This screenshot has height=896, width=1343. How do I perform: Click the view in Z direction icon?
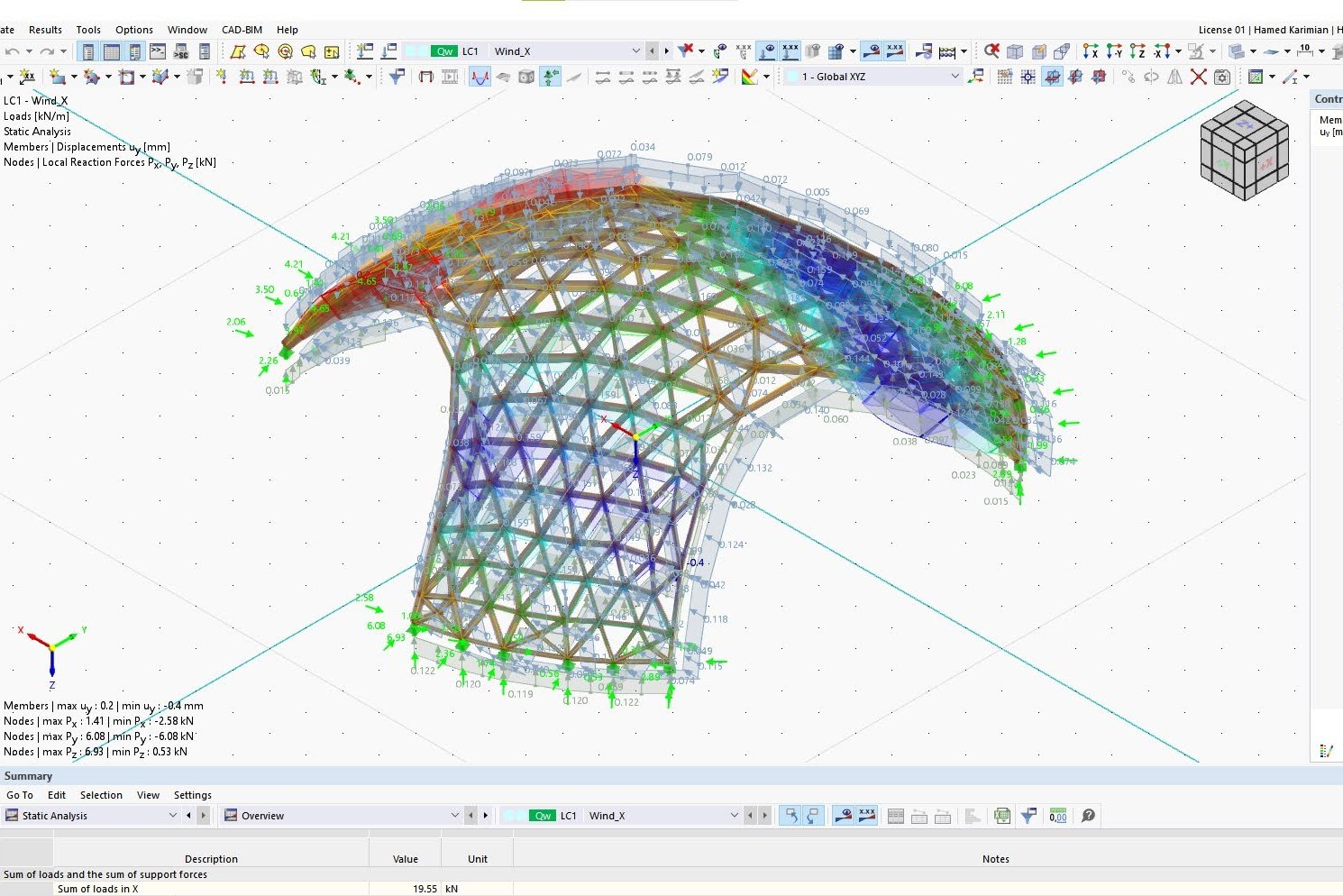1137,51
